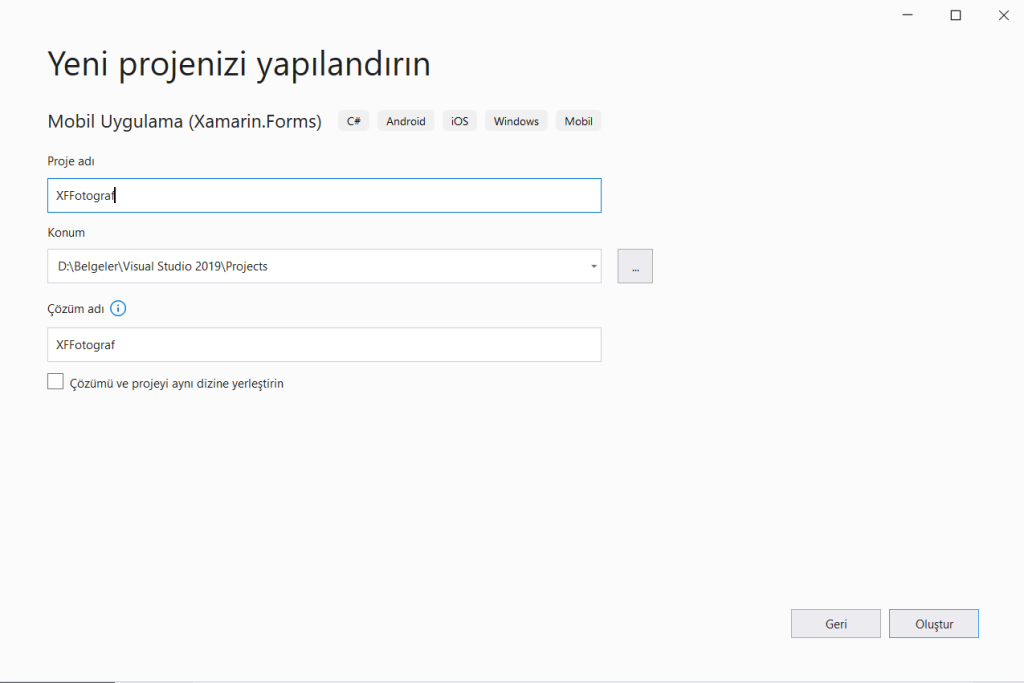Image resolution: width=1024 pixels, height=683 pixels.
Task: Open folder browser with the '...' button
Action: 635,266
